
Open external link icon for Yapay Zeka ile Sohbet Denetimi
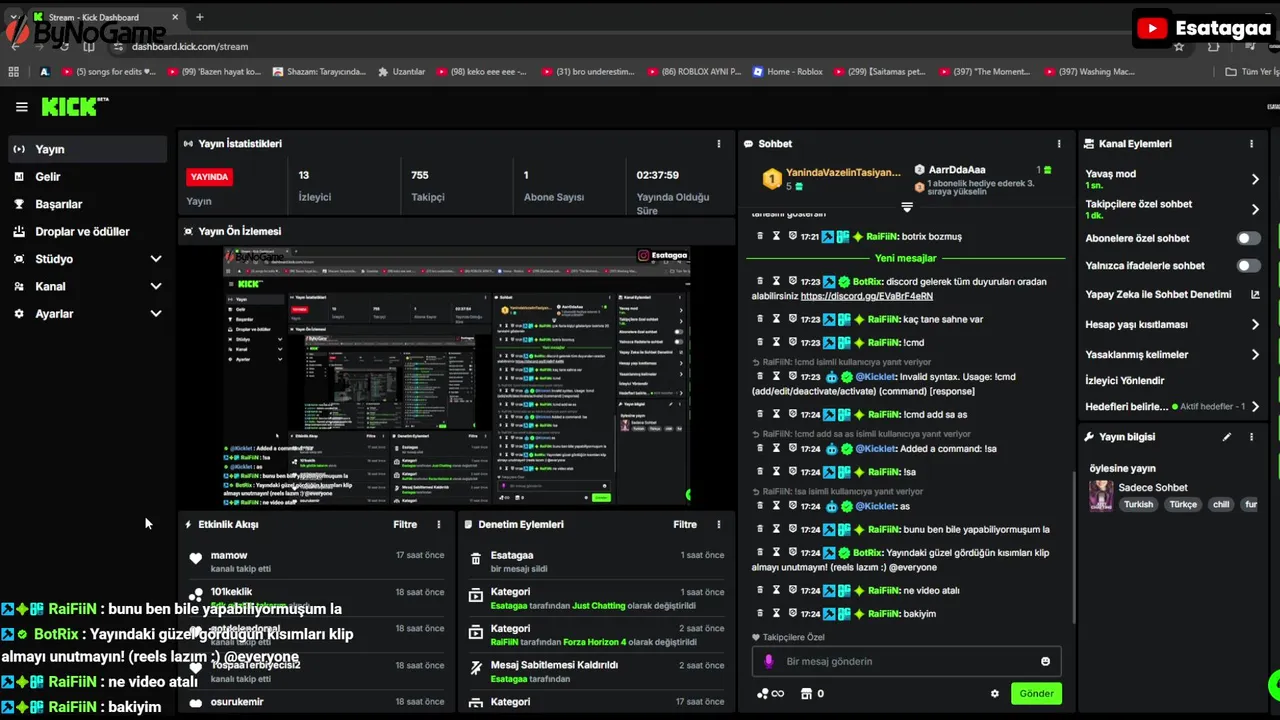[x=1255, y=295]
